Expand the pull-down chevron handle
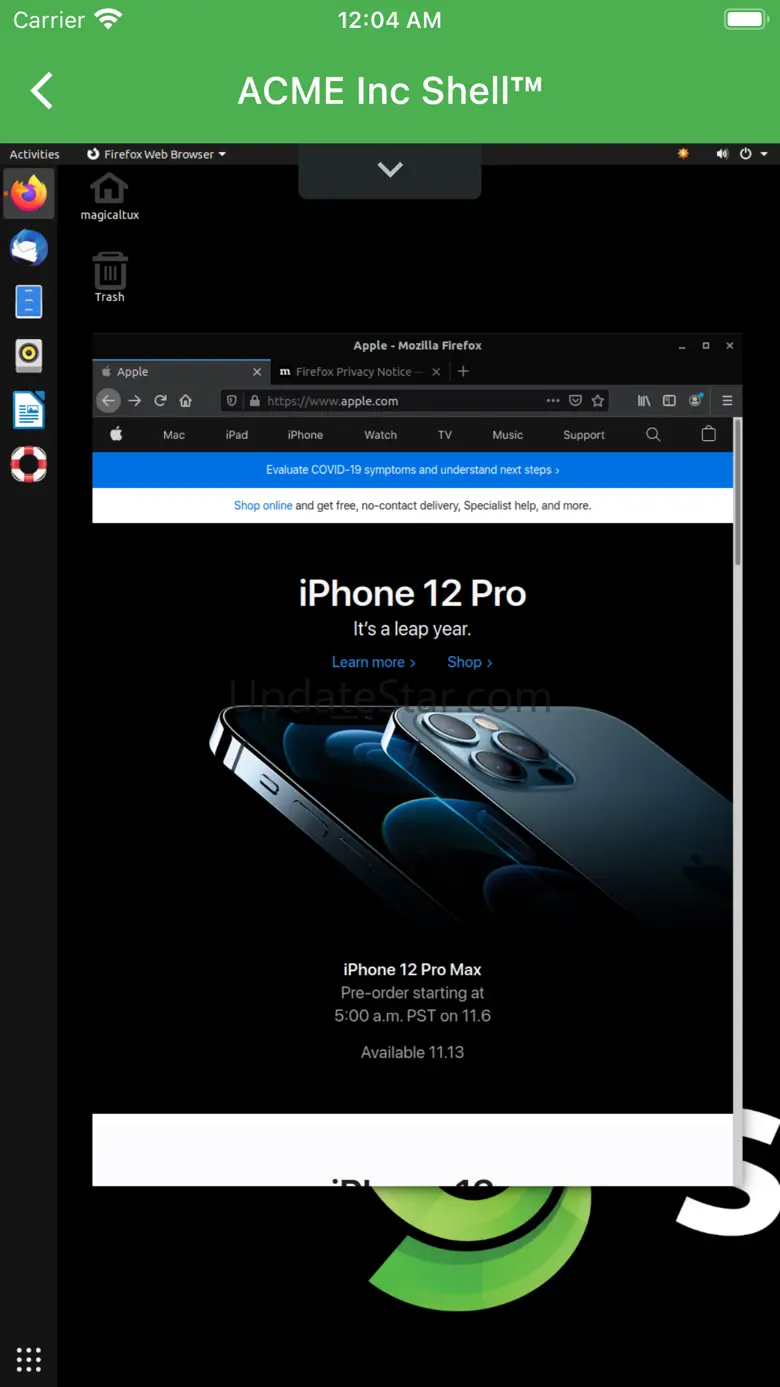 [x=390, y=170]
